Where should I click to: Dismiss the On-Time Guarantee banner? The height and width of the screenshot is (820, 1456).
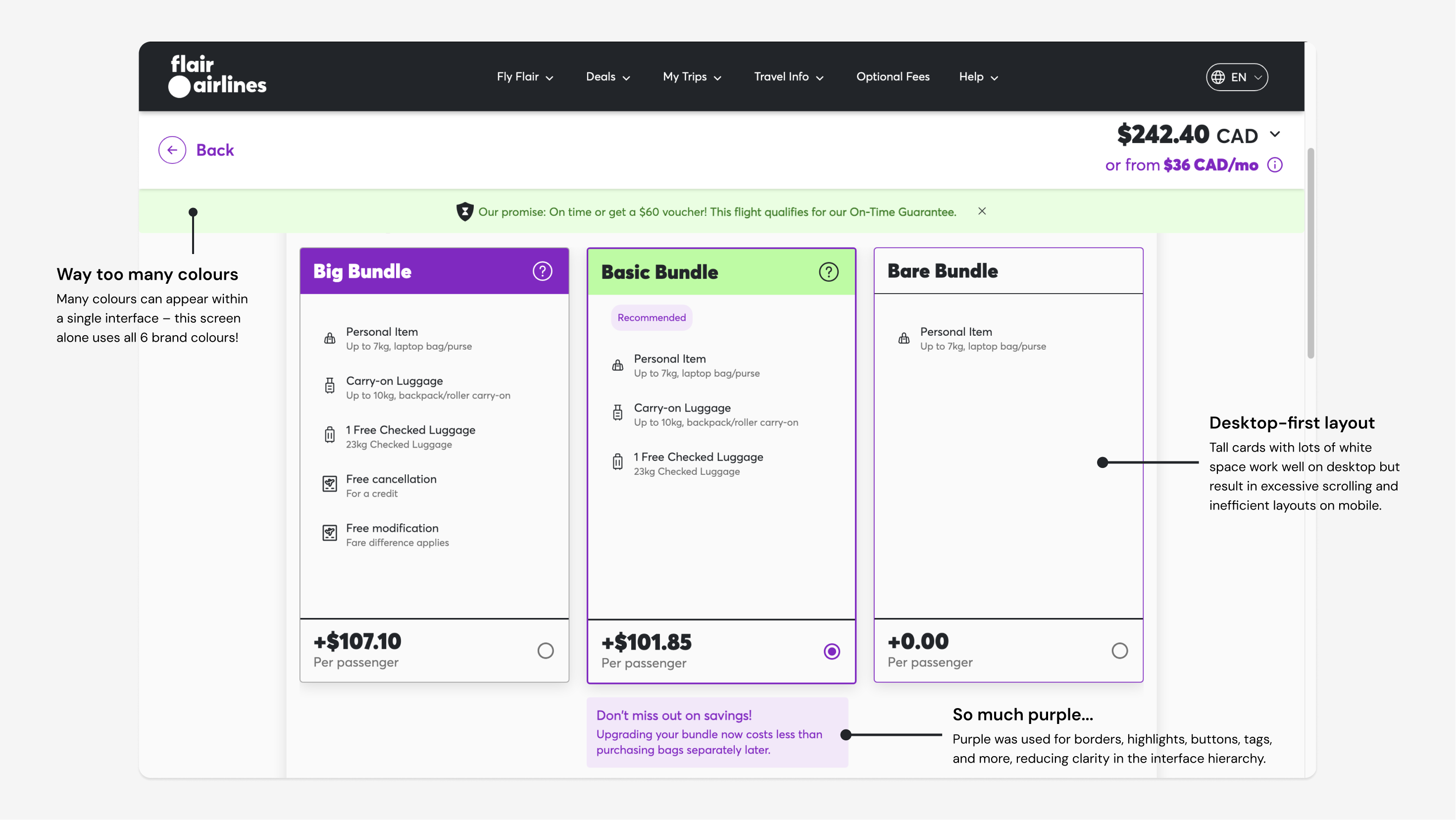[982, 211]
